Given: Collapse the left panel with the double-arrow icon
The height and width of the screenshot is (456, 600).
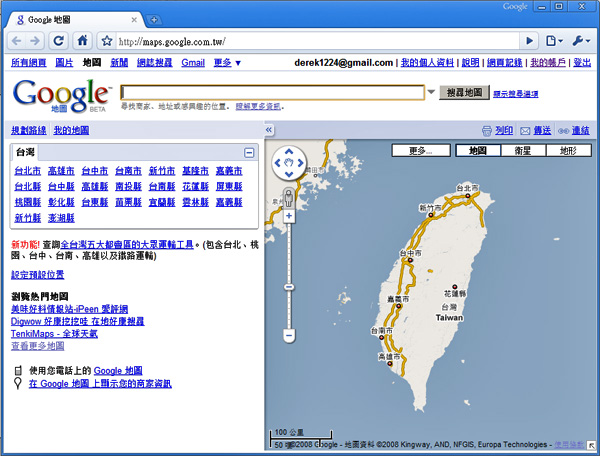Looking at the screenshot, I should [x=269, y=130].
